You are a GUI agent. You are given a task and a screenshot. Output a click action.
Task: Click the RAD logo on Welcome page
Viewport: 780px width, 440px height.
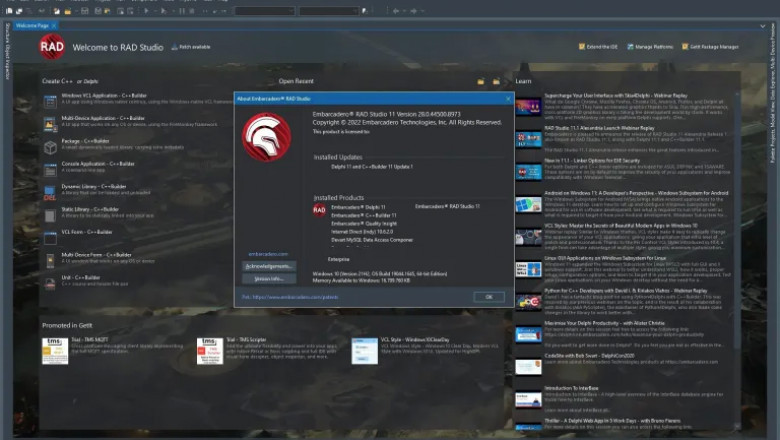coord(52,47)
